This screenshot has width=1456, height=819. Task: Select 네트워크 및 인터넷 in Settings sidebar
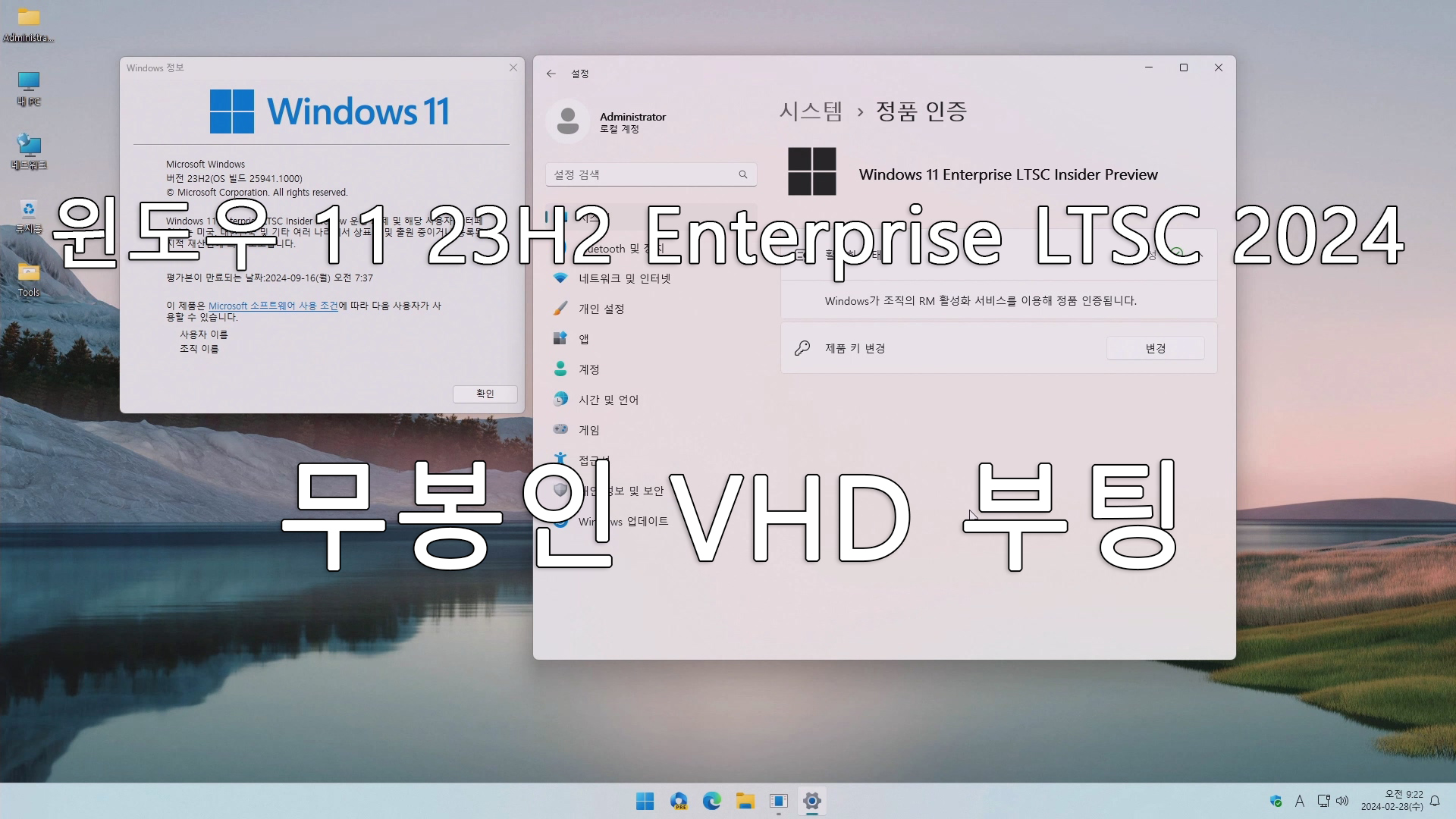[651, 278]
